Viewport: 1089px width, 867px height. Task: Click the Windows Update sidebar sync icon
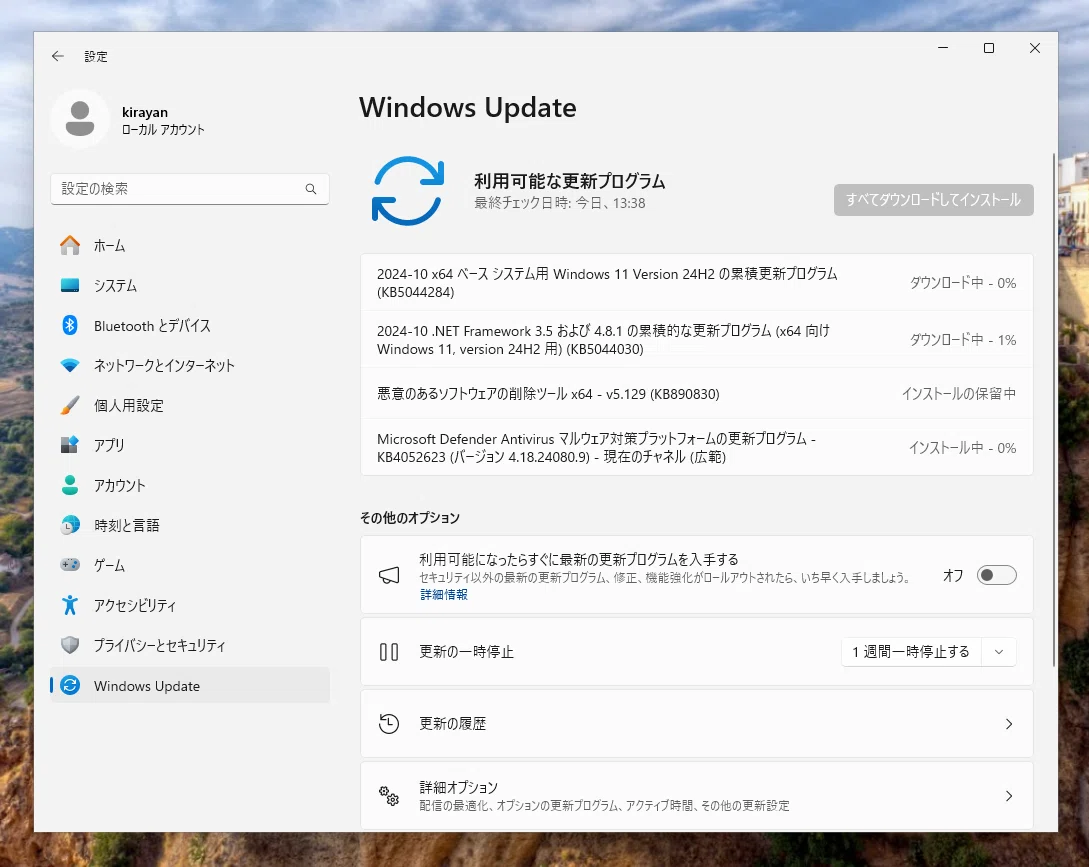(69, 686)
